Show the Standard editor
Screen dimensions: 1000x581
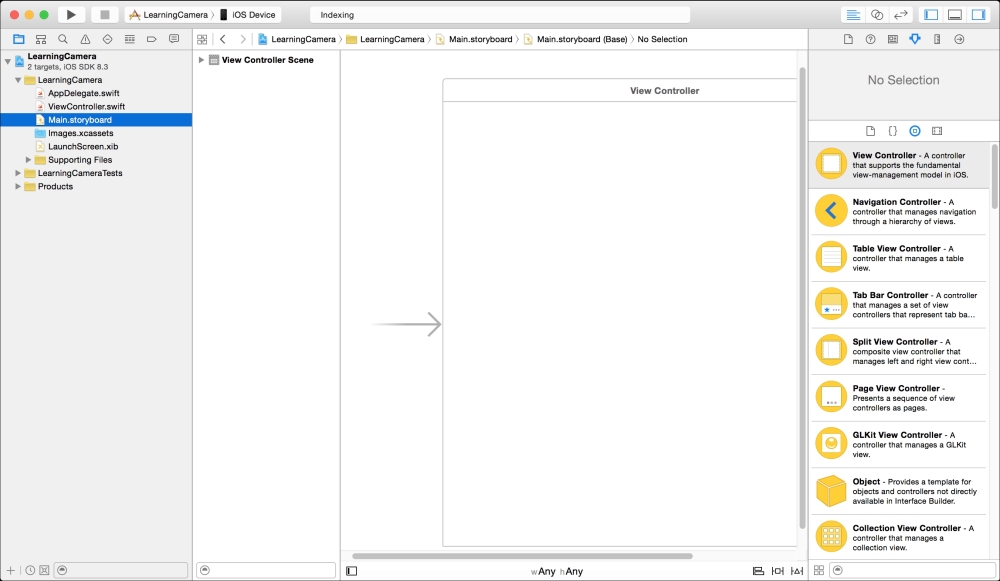[x=853, y=15]
